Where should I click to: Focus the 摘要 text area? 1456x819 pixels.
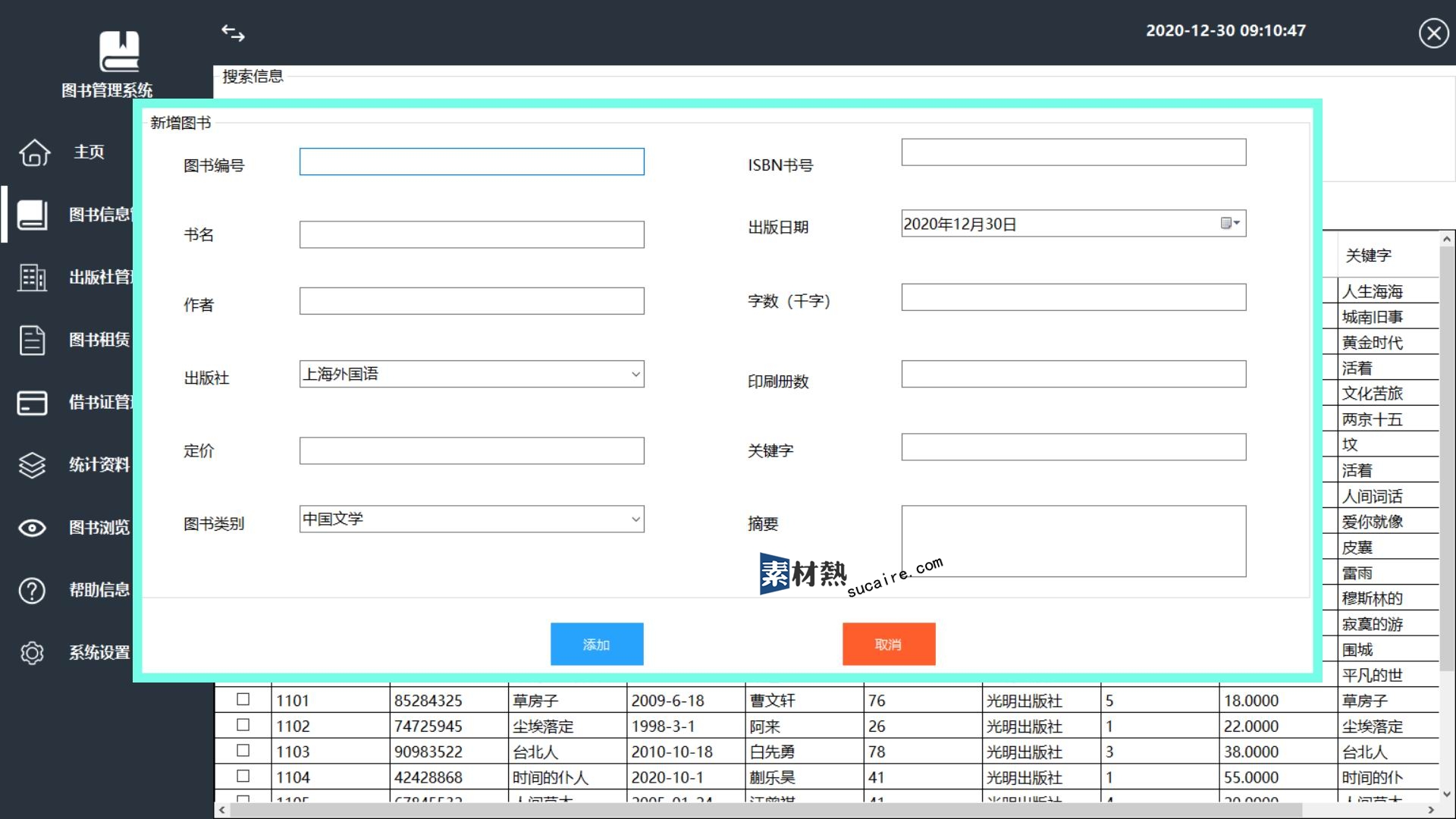(1073, 541)
